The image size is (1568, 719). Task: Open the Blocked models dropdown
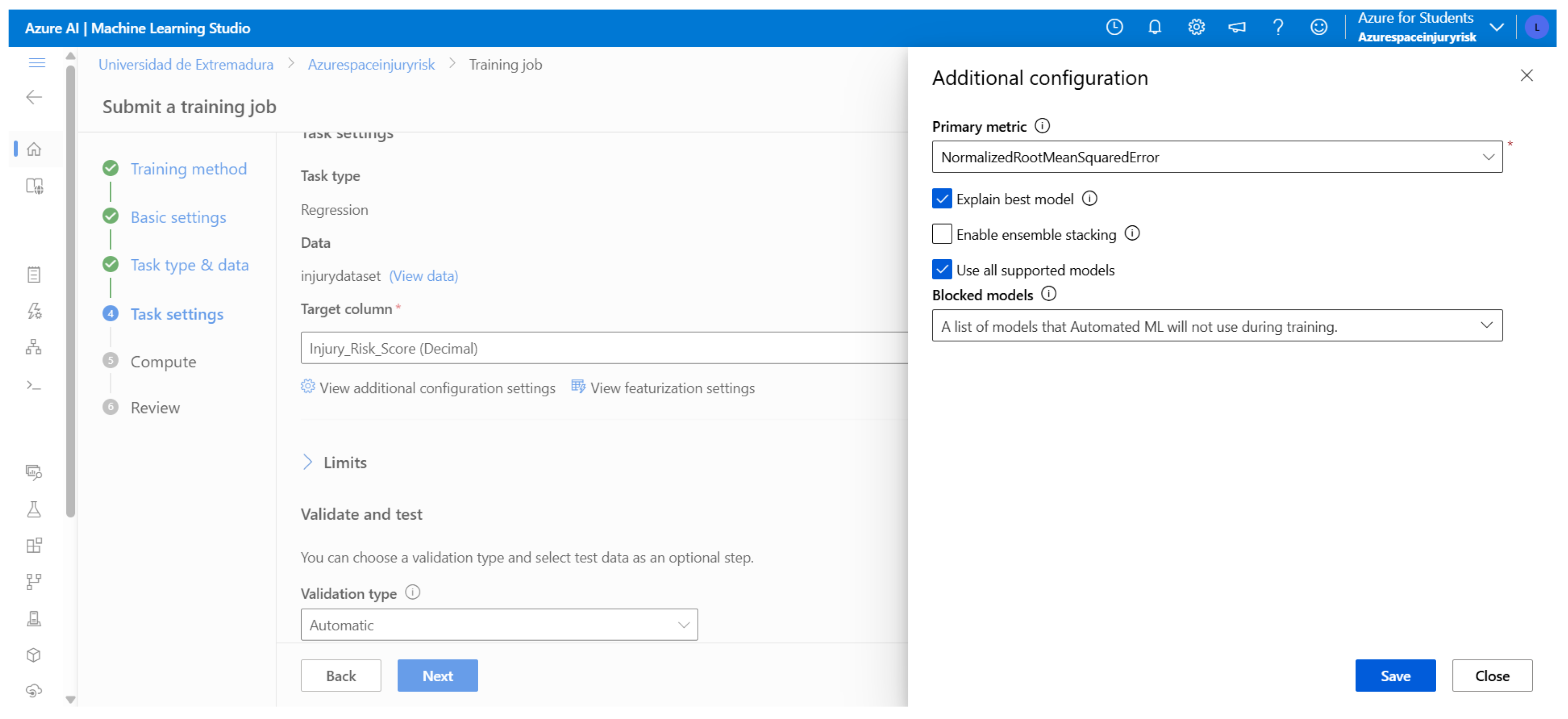point(1216,327)
